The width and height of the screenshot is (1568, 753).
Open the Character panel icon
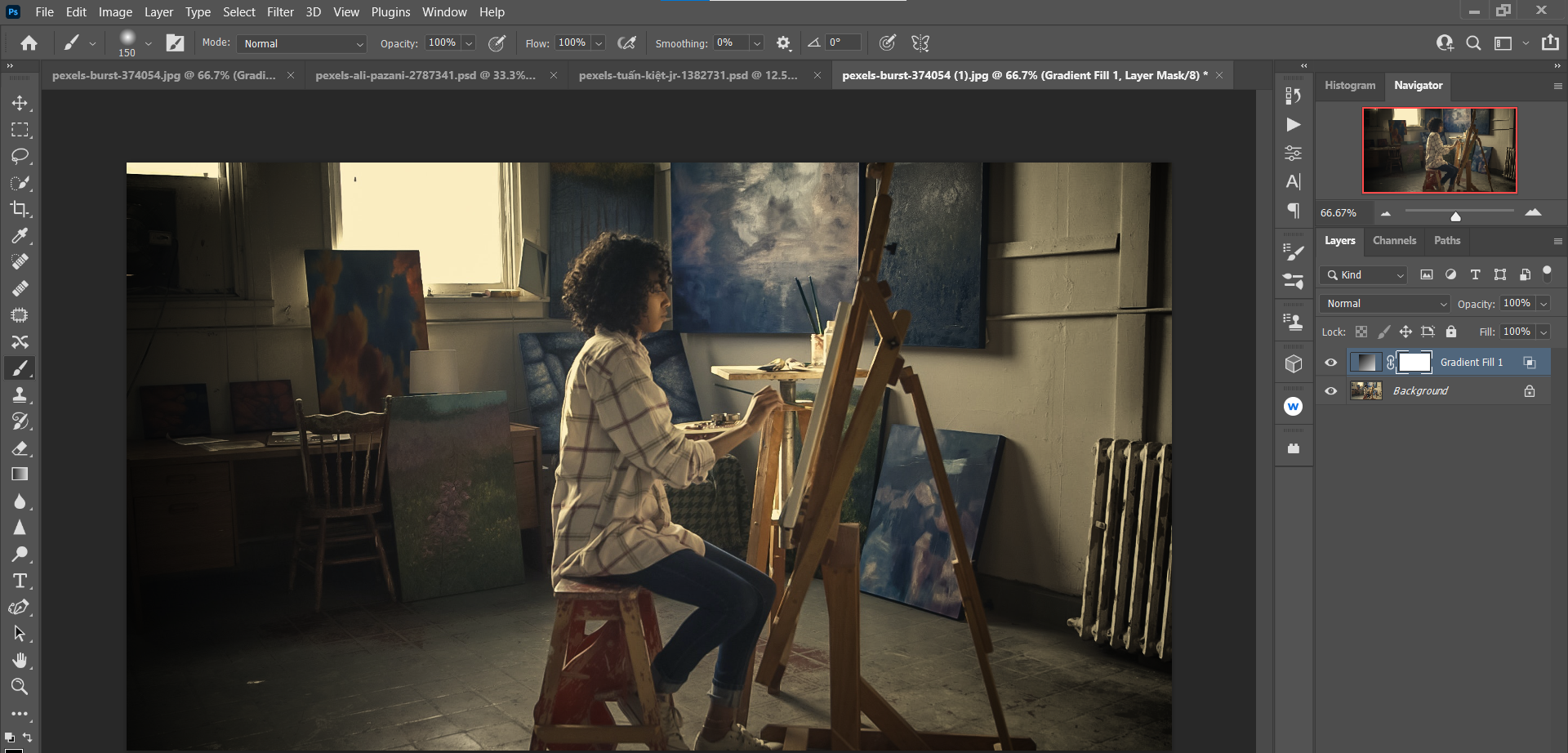click(x=1294, y=181)
